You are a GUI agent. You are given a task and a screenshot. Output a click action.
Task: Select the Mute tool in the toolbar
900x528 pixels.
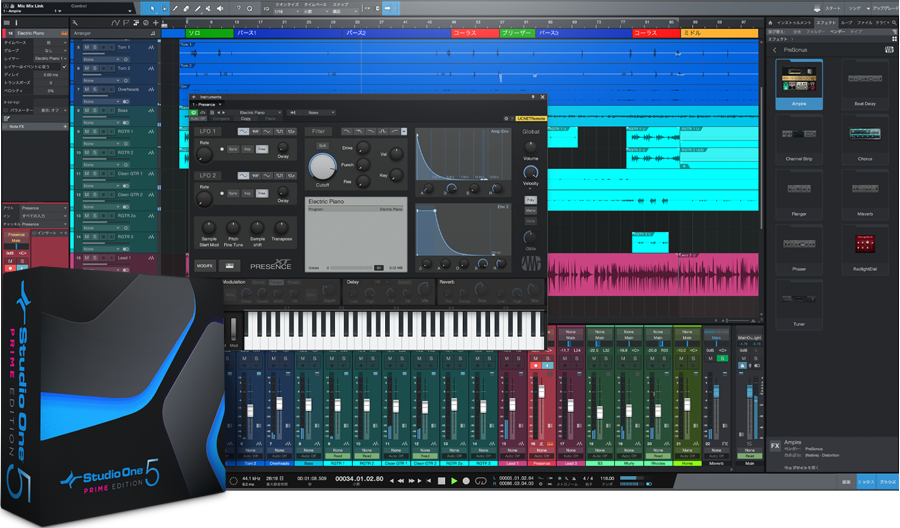click(209, 9)
